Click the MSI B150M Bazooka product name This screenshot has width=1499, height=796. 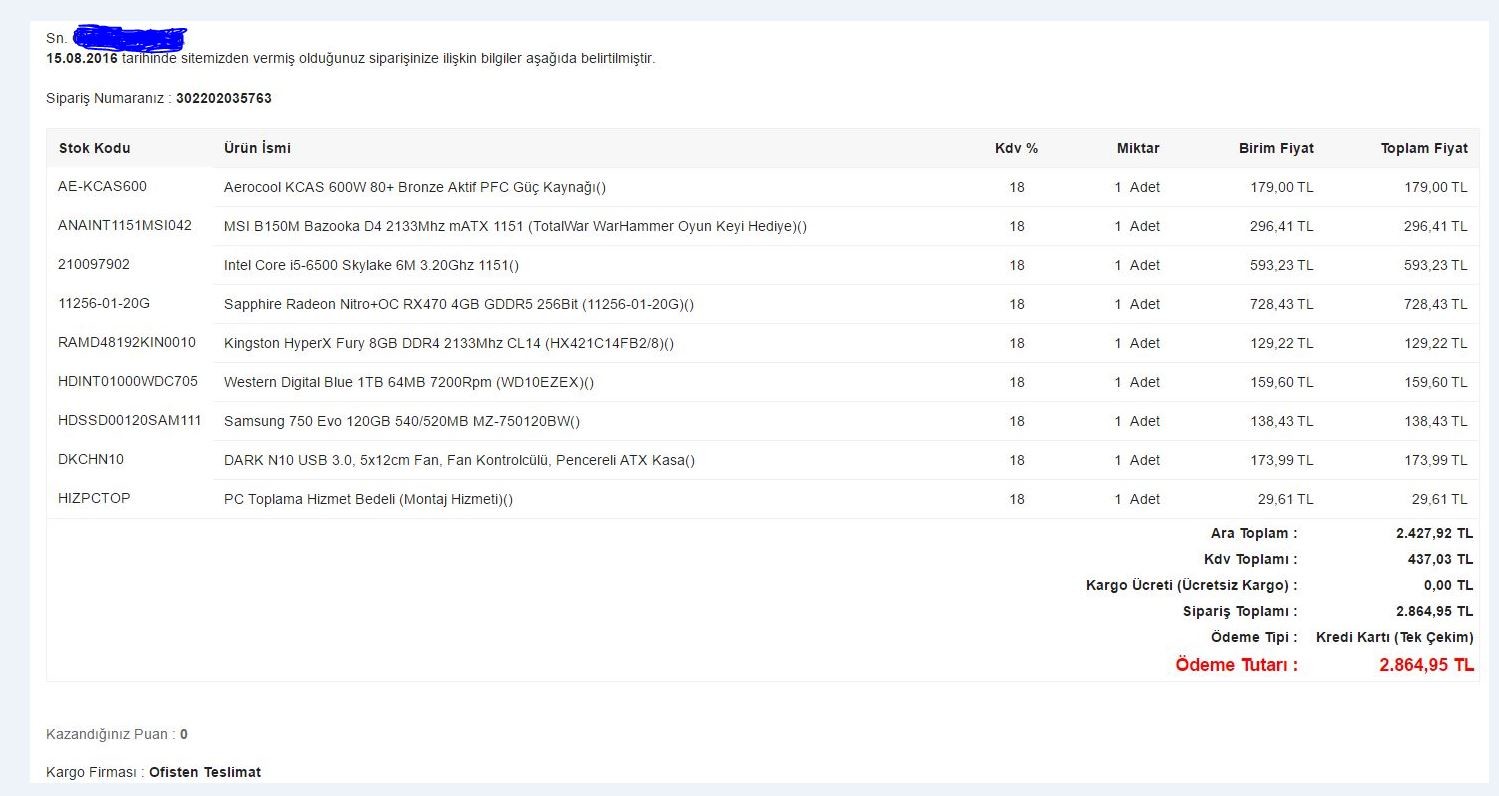tap(515, 226)
